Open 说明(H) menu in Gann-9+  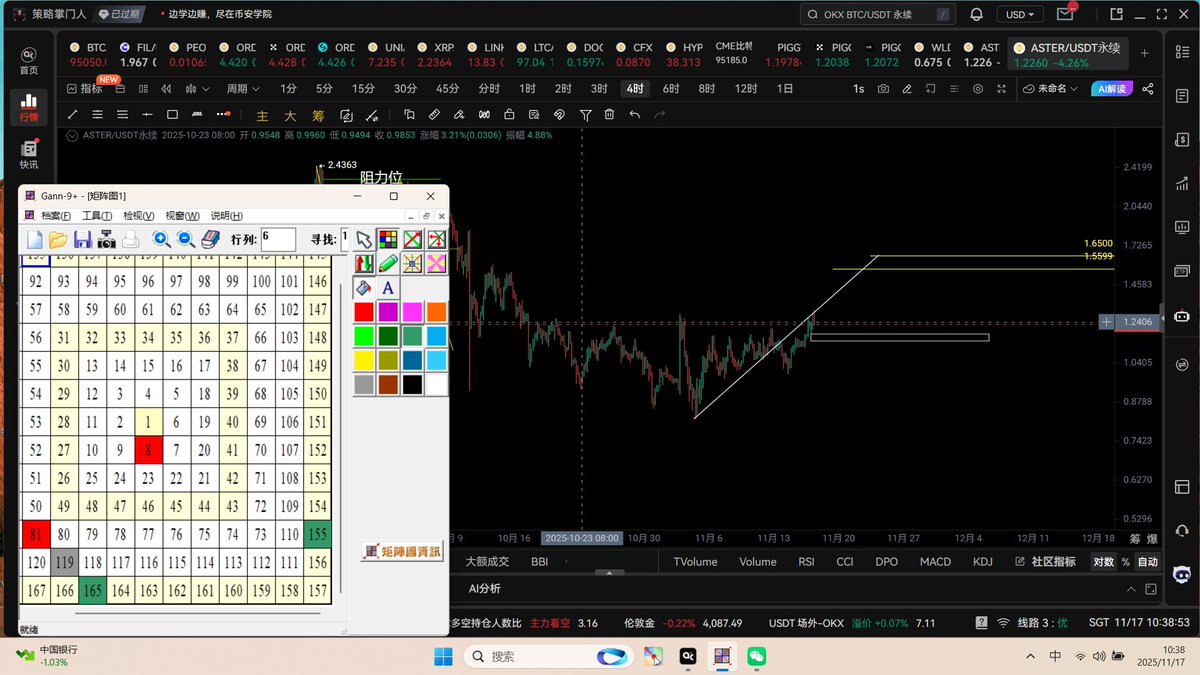pos(226,216)
